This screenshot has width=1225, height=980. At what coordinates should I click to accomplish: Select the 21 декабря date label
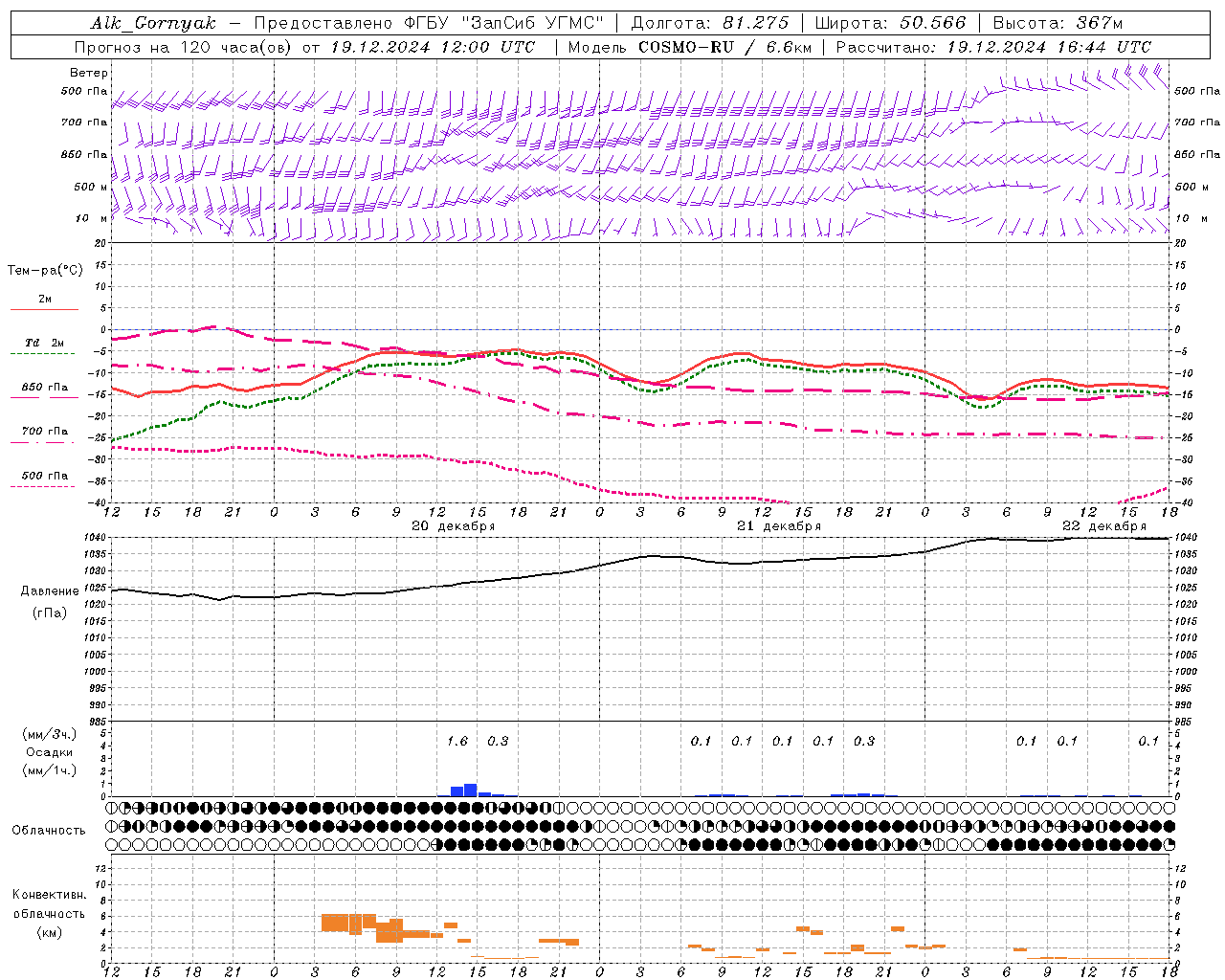[x=779, y=526]
